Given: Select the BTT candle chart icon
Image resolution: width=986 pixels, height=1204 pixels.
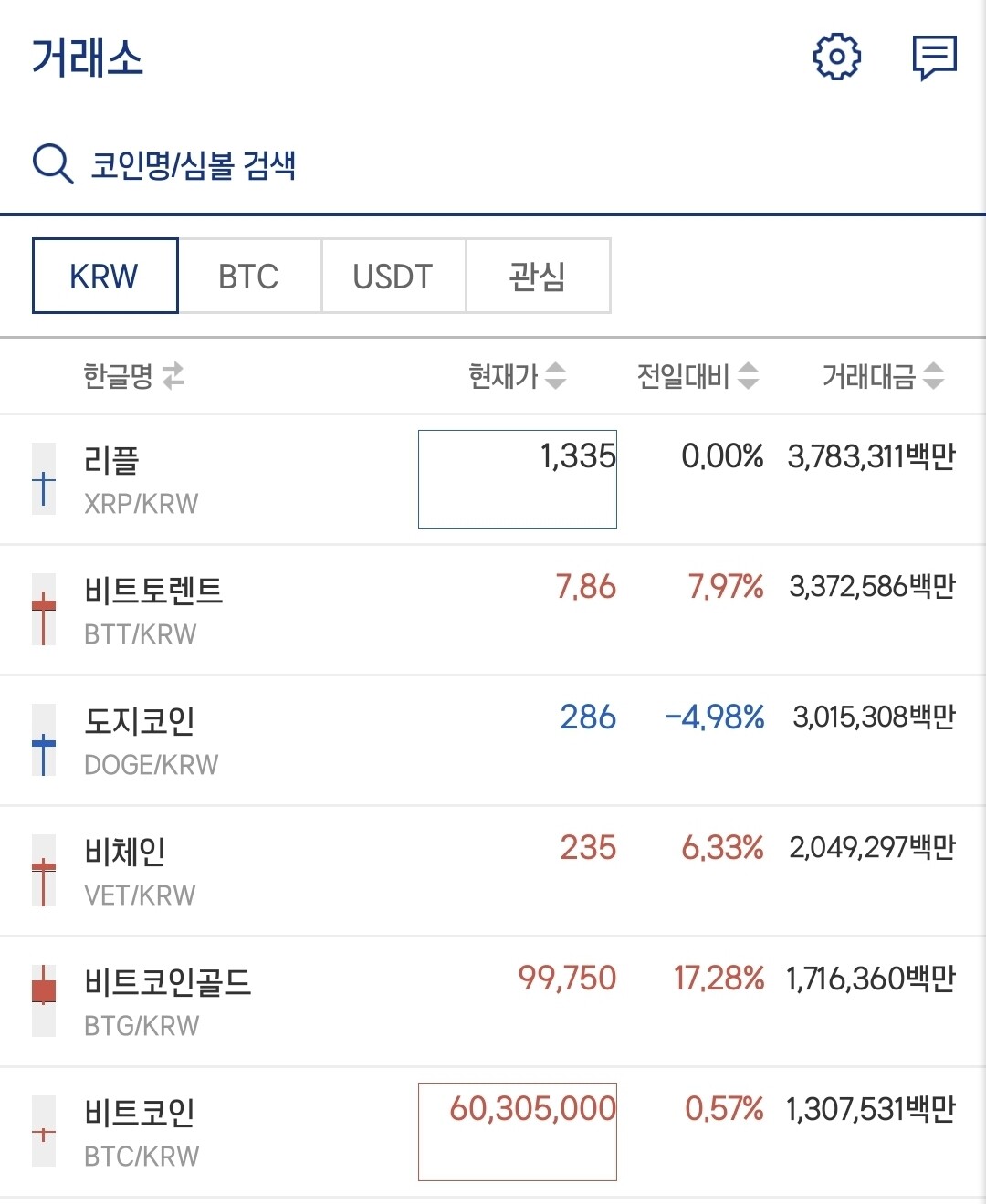Looking at the screenshot, I should (43, 610).
